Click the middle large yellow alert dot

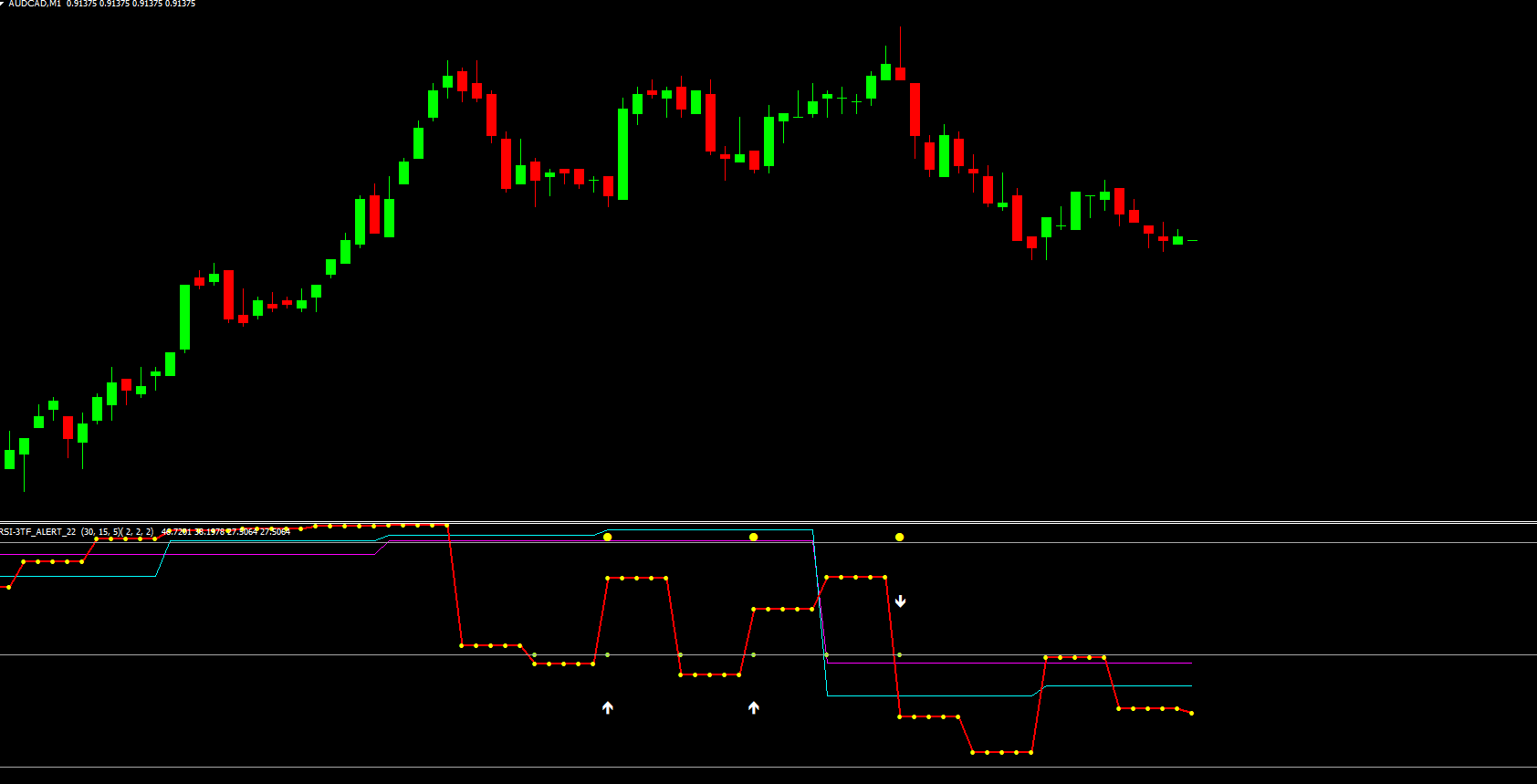tap(754, 537)
